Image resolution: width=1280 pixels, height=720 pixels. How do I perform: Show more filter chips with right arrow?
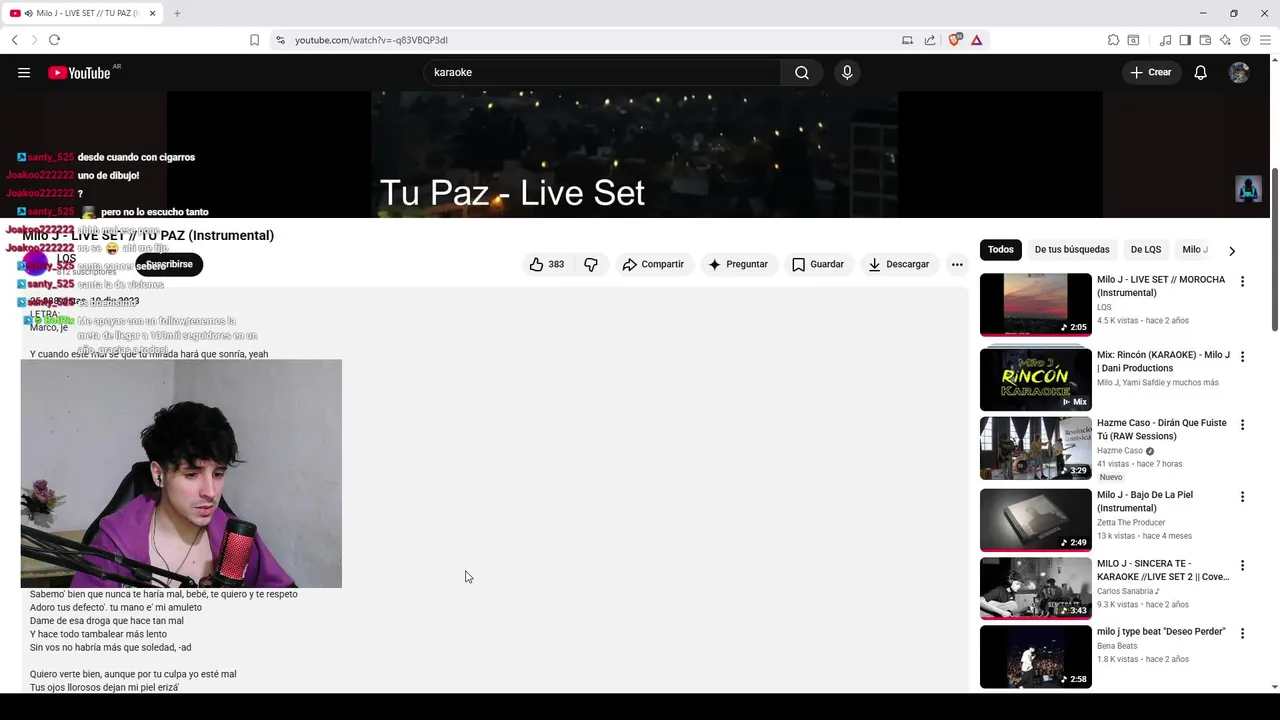[x=1232, y=251]
